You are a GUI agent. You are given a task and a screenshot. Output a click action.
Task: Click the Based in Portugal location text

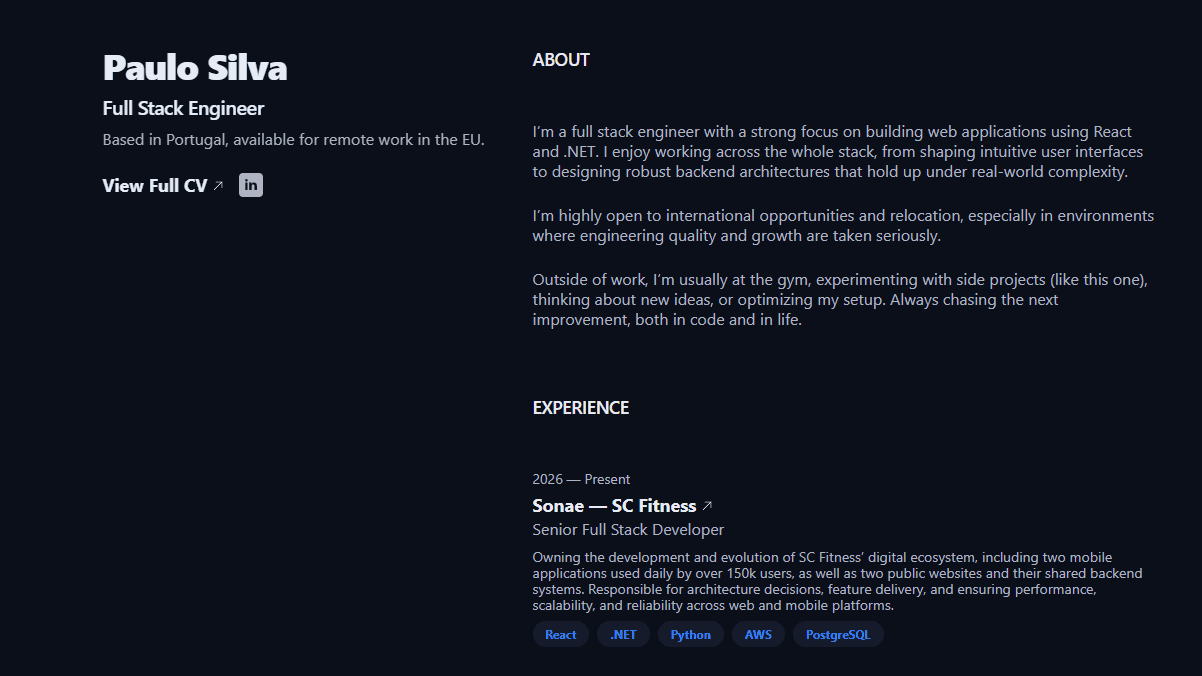coord(293,140)
